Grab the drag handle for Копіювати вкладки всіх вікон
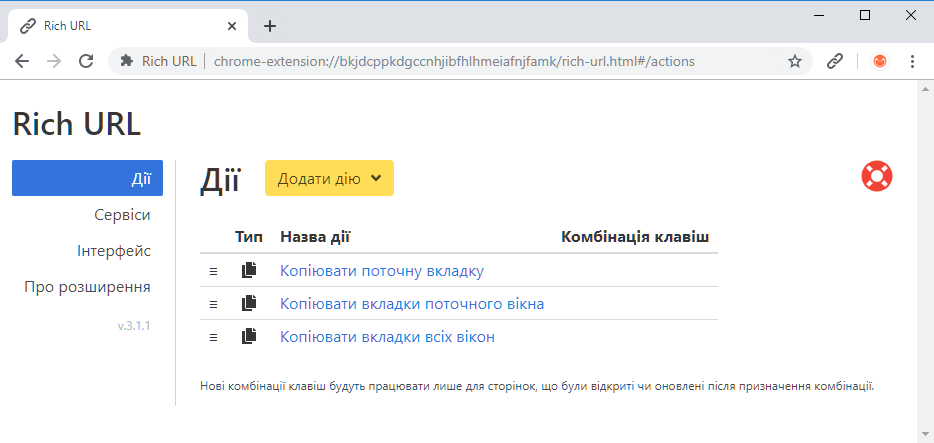The width and height of the screenshot is (934, 443). (x=213, y=338)
